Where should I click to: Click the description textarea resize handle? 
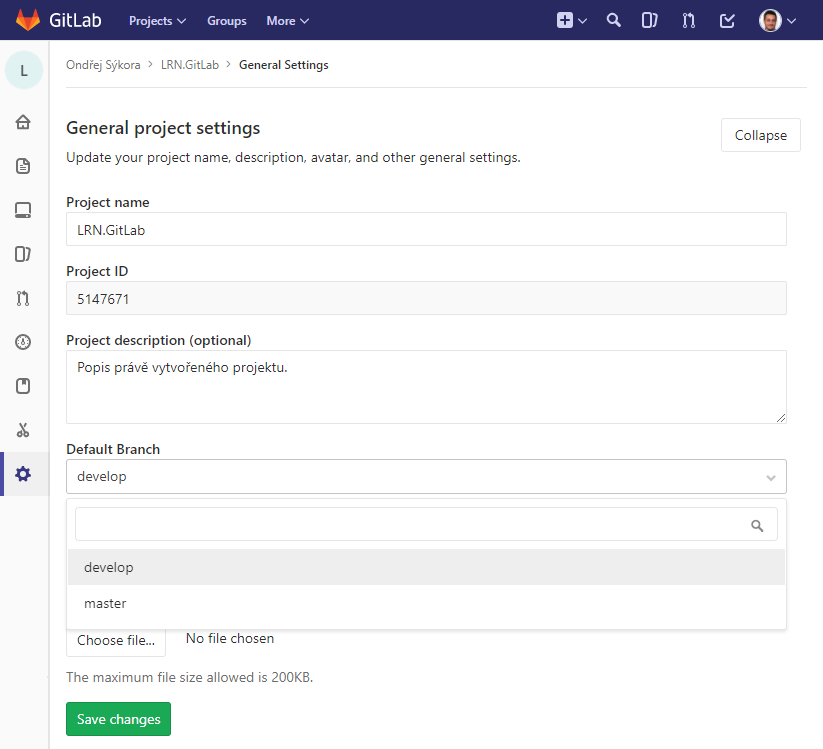coord(781,418)
